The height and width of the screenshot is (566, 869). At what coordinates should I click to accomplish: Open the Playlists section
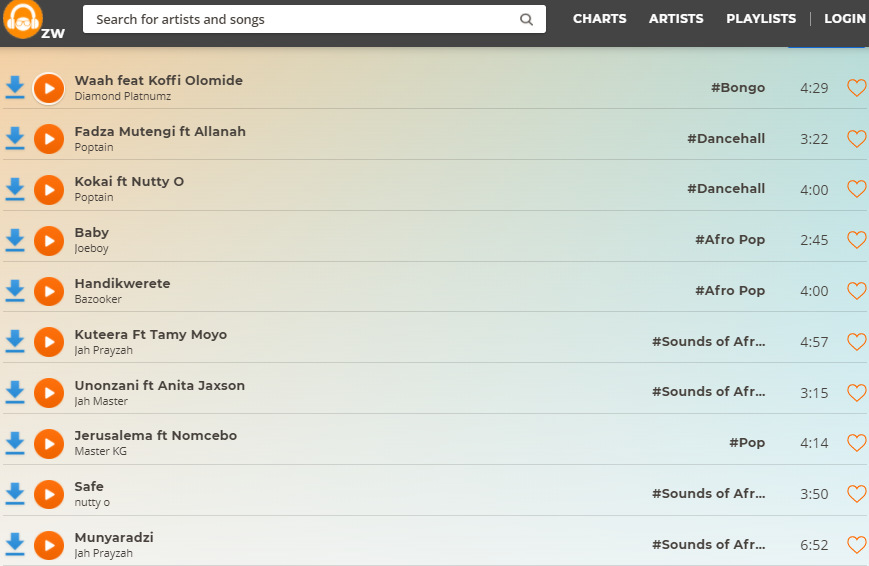click(761, 19)
